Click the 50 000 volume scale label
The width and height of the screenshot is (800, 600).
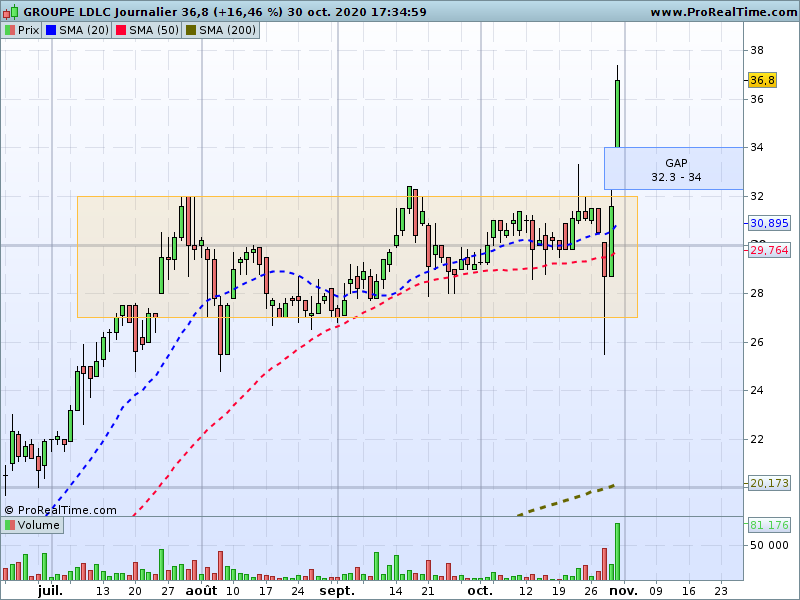[x=769, y=545]
